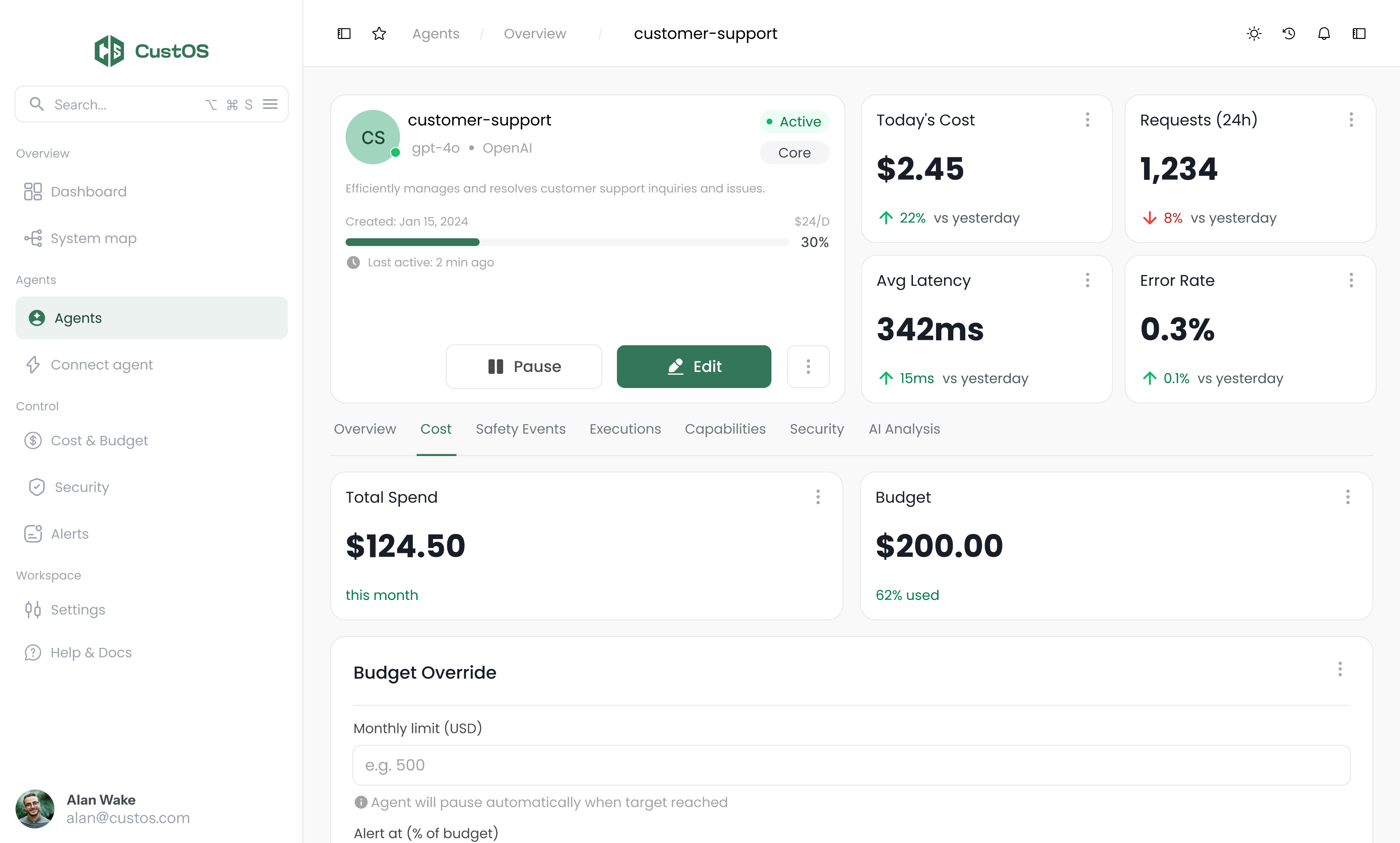The image size is (1400, 843).
Task: Click the 1,234 requests value
Action: (1179, 169)
